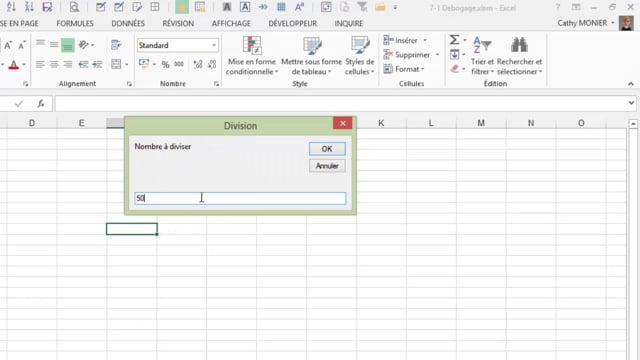Image resolution: width=640 pixels, height=360 pixels.
Task: Open the Fill down options icon
Action: tap(454, 54)
